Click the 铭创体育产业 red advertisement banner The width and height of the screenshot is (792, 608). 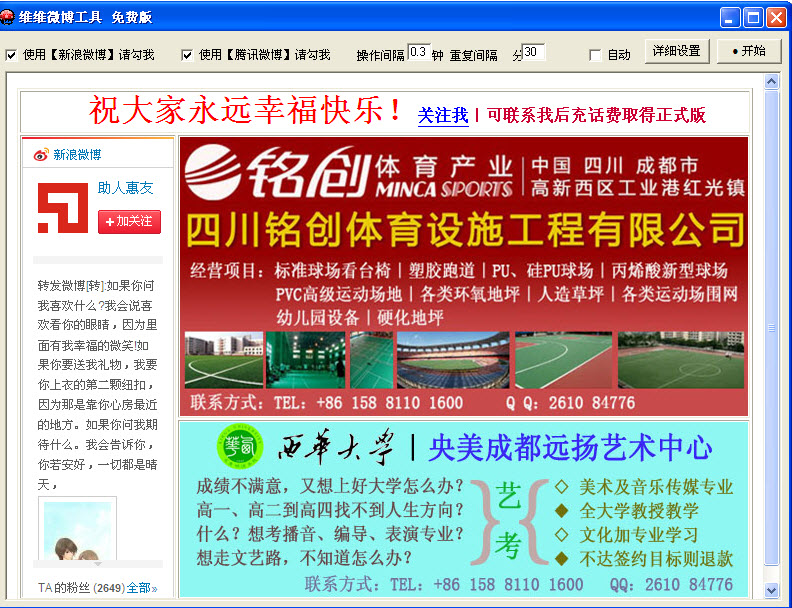(464, 276)
